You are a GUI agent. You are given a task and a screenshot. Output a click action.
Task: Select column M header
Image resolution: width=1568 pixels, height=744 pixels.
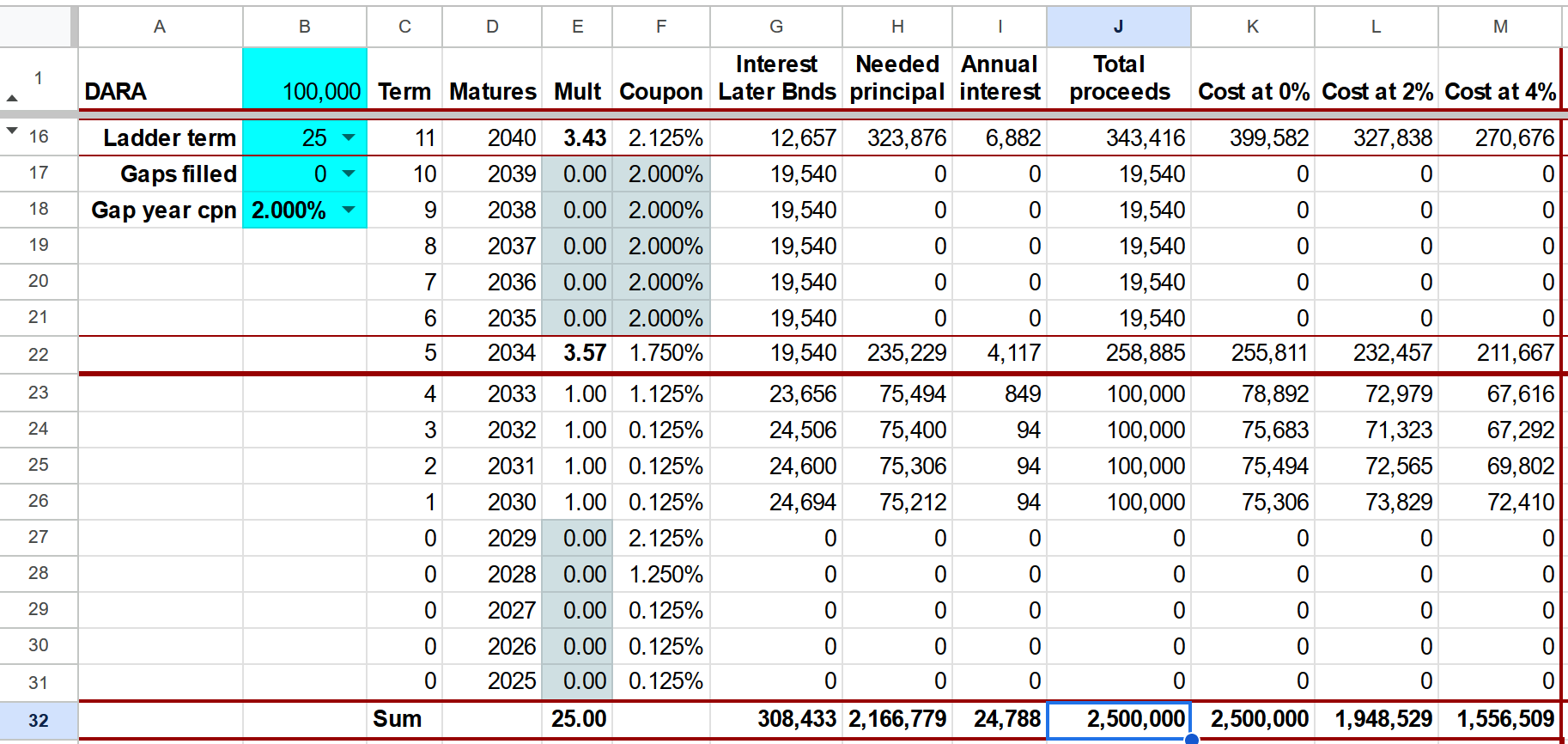tap(1500, 27)
